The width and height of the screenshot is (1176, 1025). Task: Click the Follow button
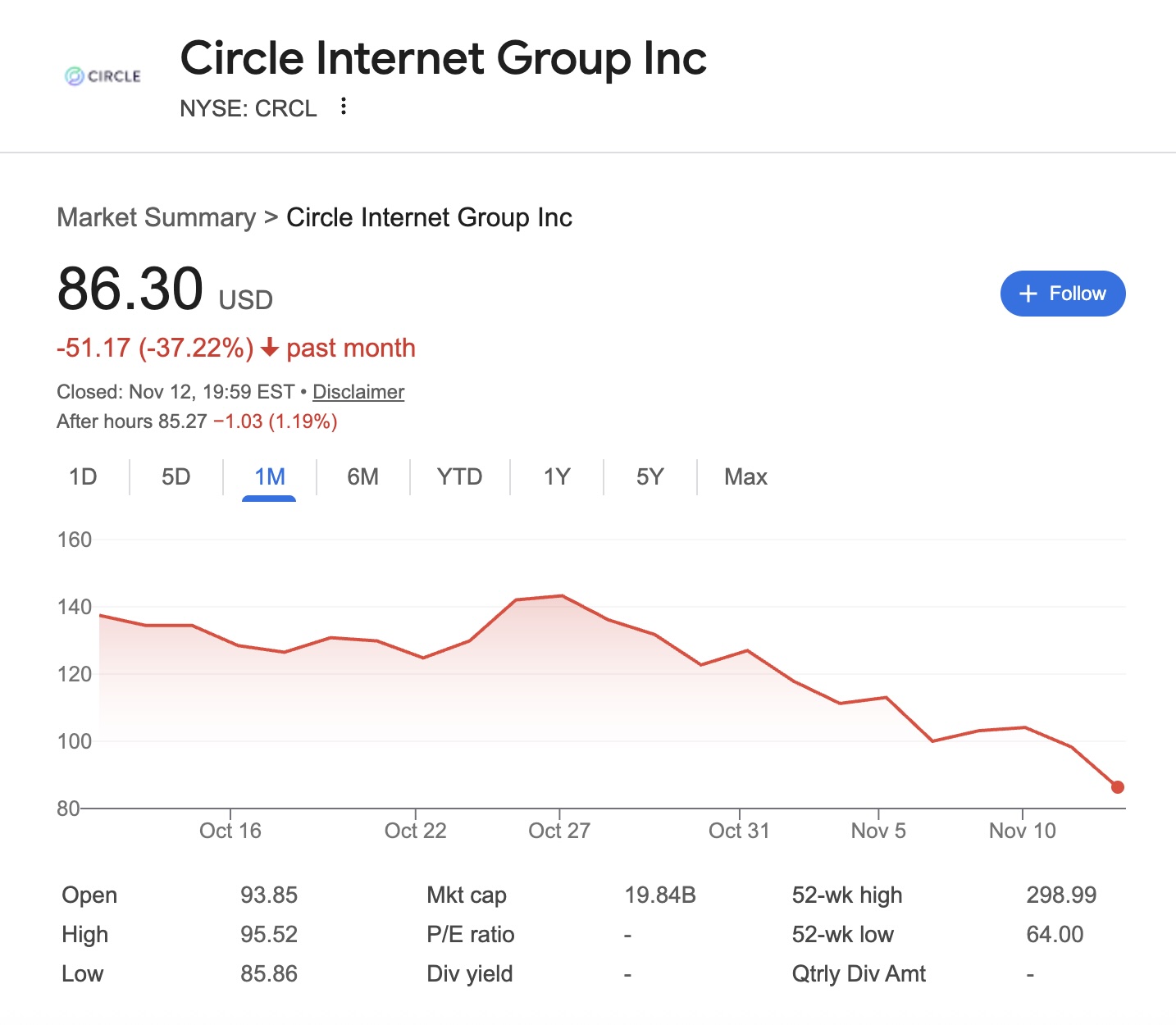1063,294
